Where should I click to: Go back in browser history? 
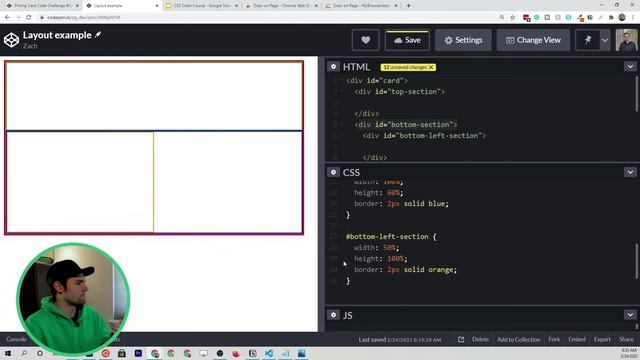7,18
